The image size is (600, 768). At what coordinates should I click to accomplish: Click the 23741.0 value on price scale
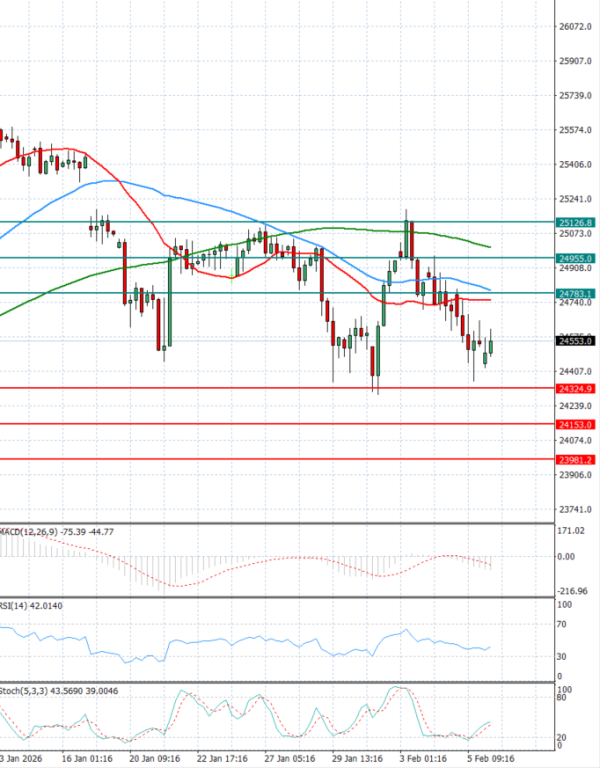point(574,508)
